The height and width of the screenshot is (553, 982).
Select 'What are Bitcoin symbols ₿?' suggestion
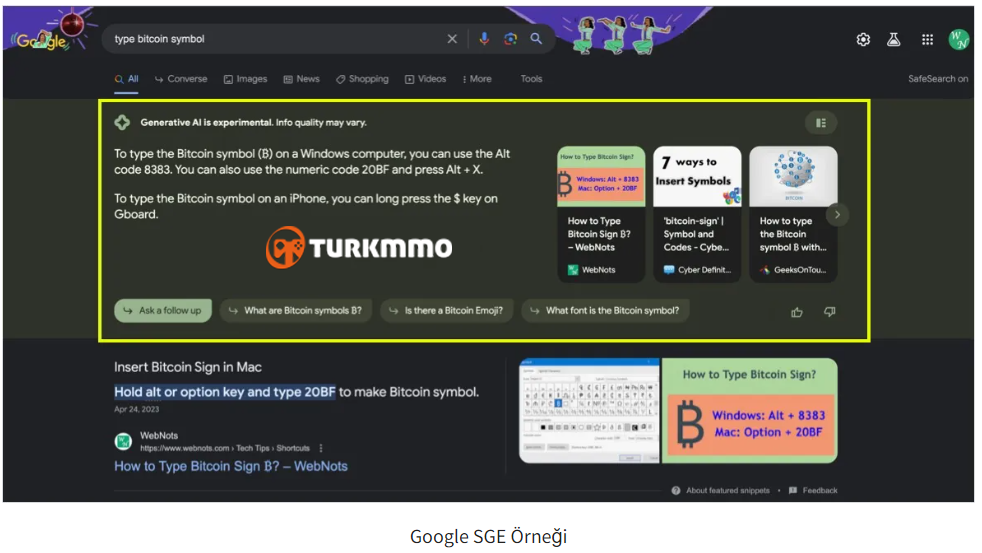tap(296, 311)
